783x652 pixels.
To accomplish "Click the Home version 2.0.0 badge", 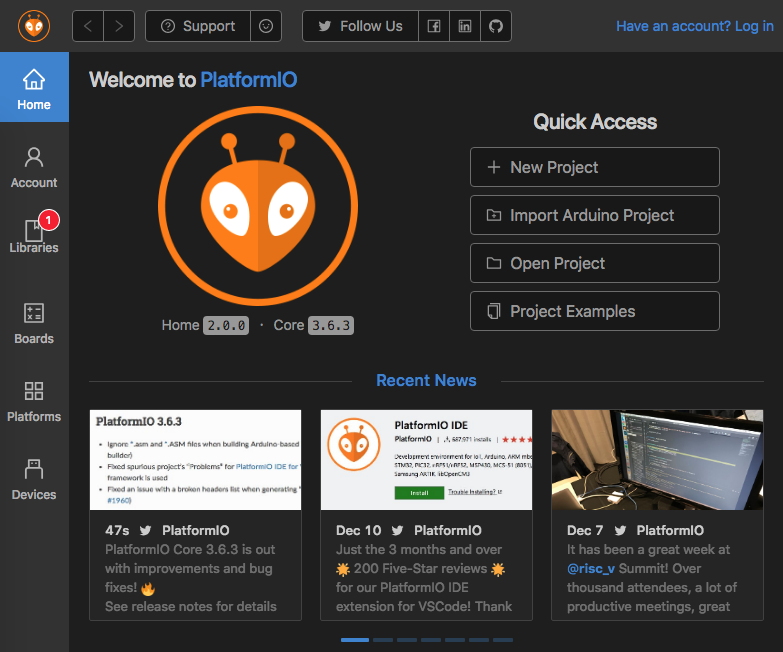I will [226, 326].
